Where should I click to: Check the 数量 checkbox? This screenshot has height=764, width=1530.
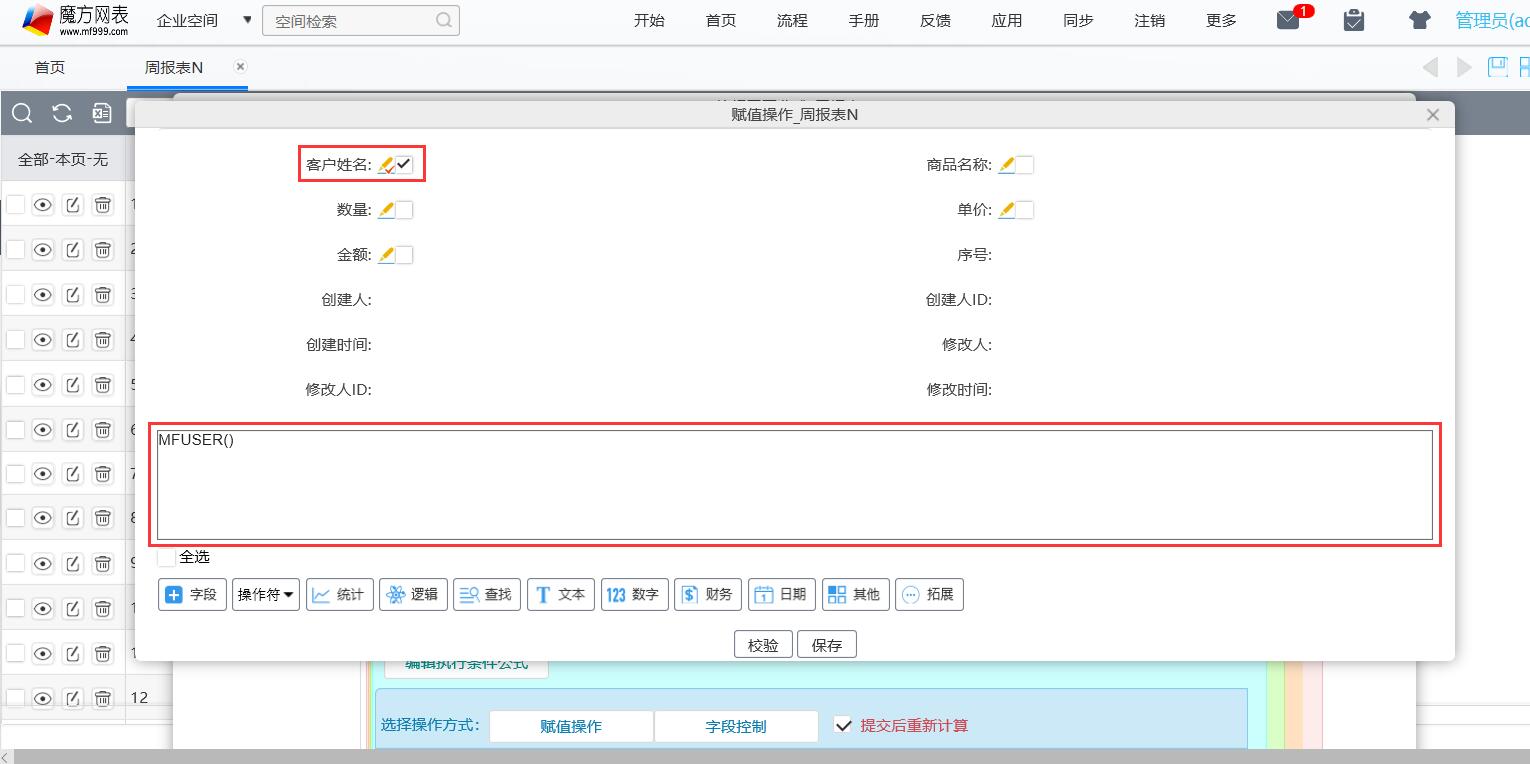[x=404, y=210]
